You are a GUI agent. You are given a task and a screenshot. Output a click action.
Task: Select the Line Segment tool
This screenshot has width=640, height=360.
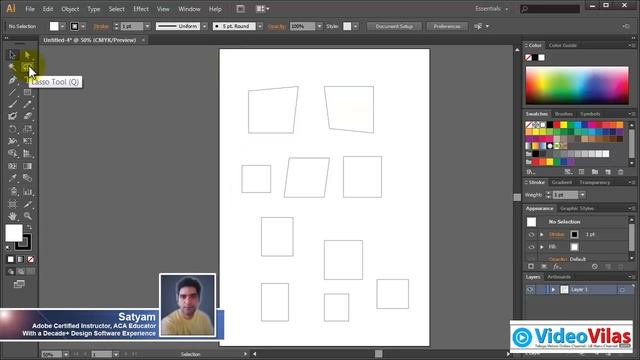[12, 92]
